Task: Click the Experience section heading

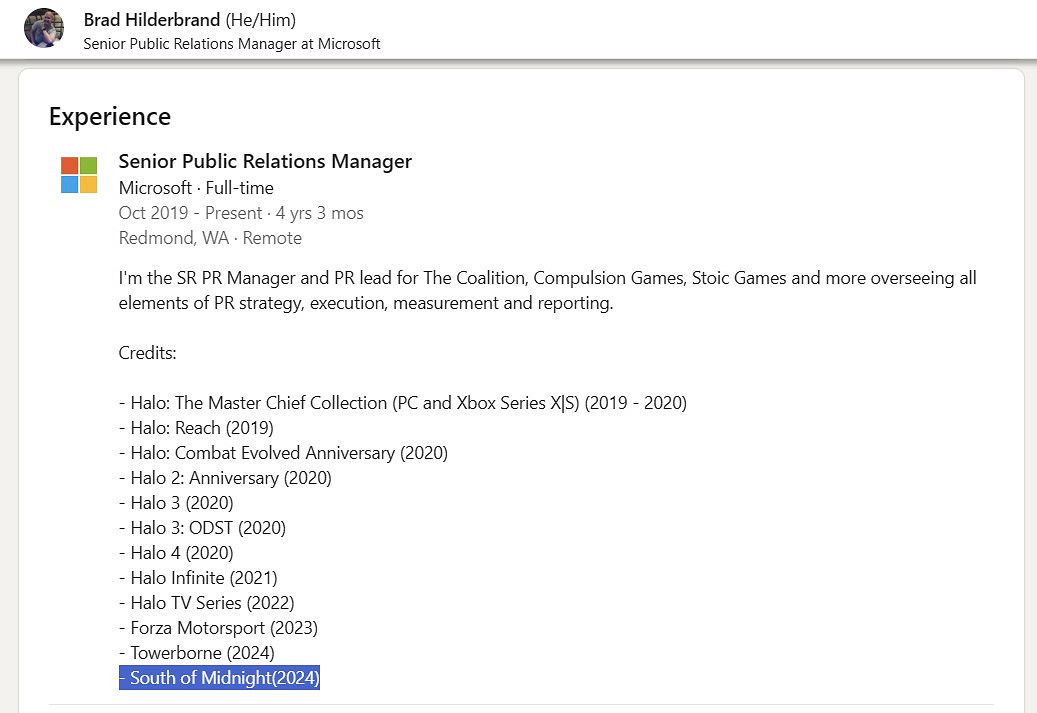Action: click(110, 116)
